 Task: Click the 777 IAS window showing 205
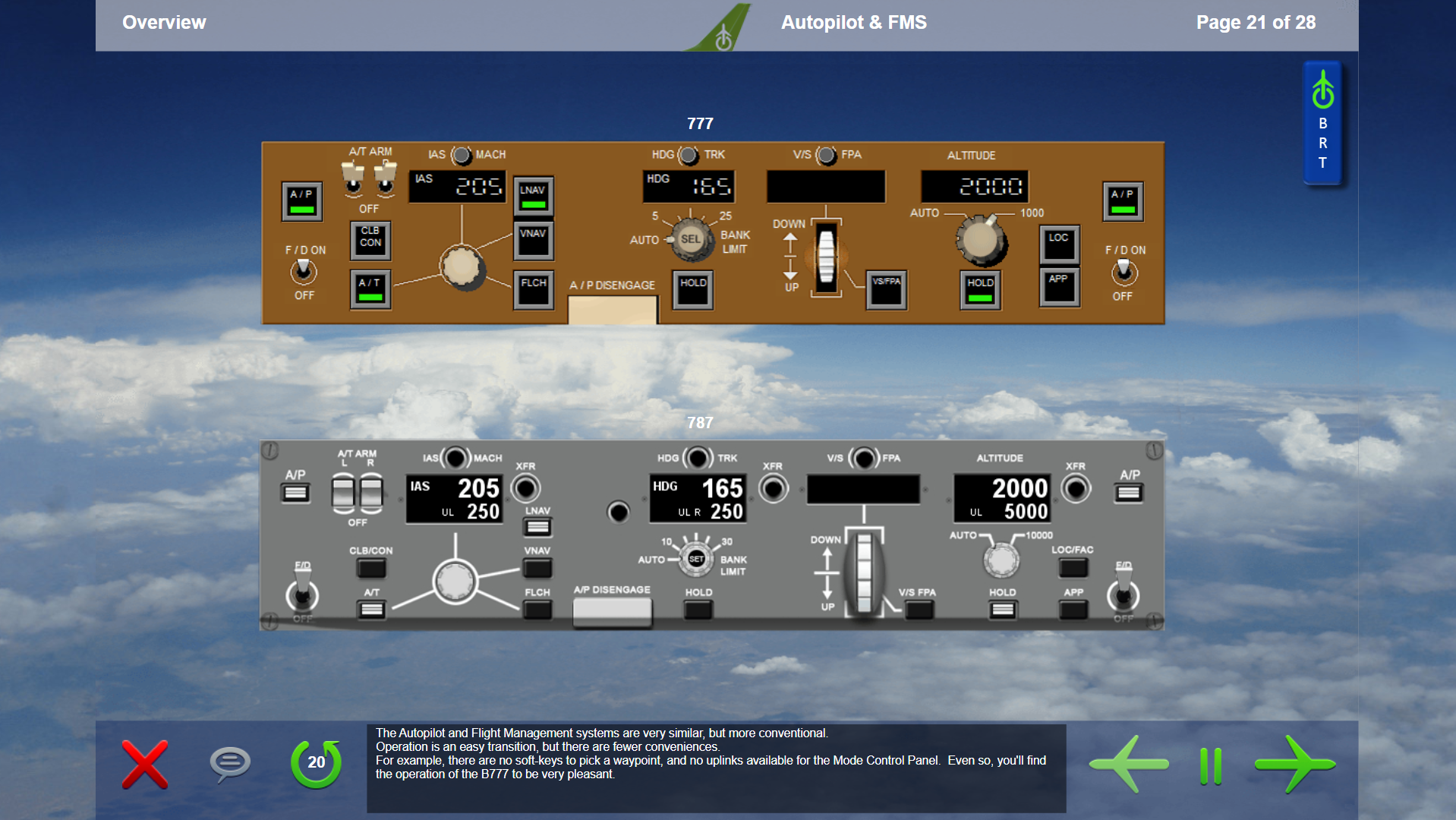coord(458,186)
